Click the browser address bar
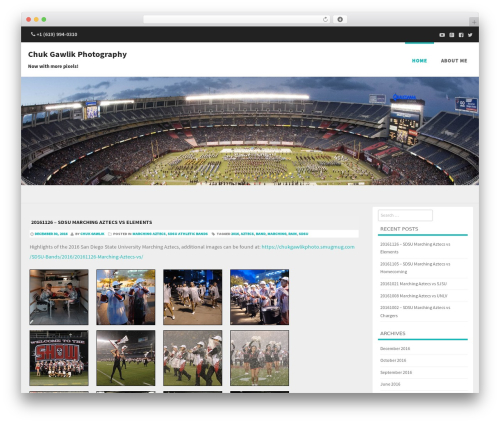 click(x=237, y=19)
